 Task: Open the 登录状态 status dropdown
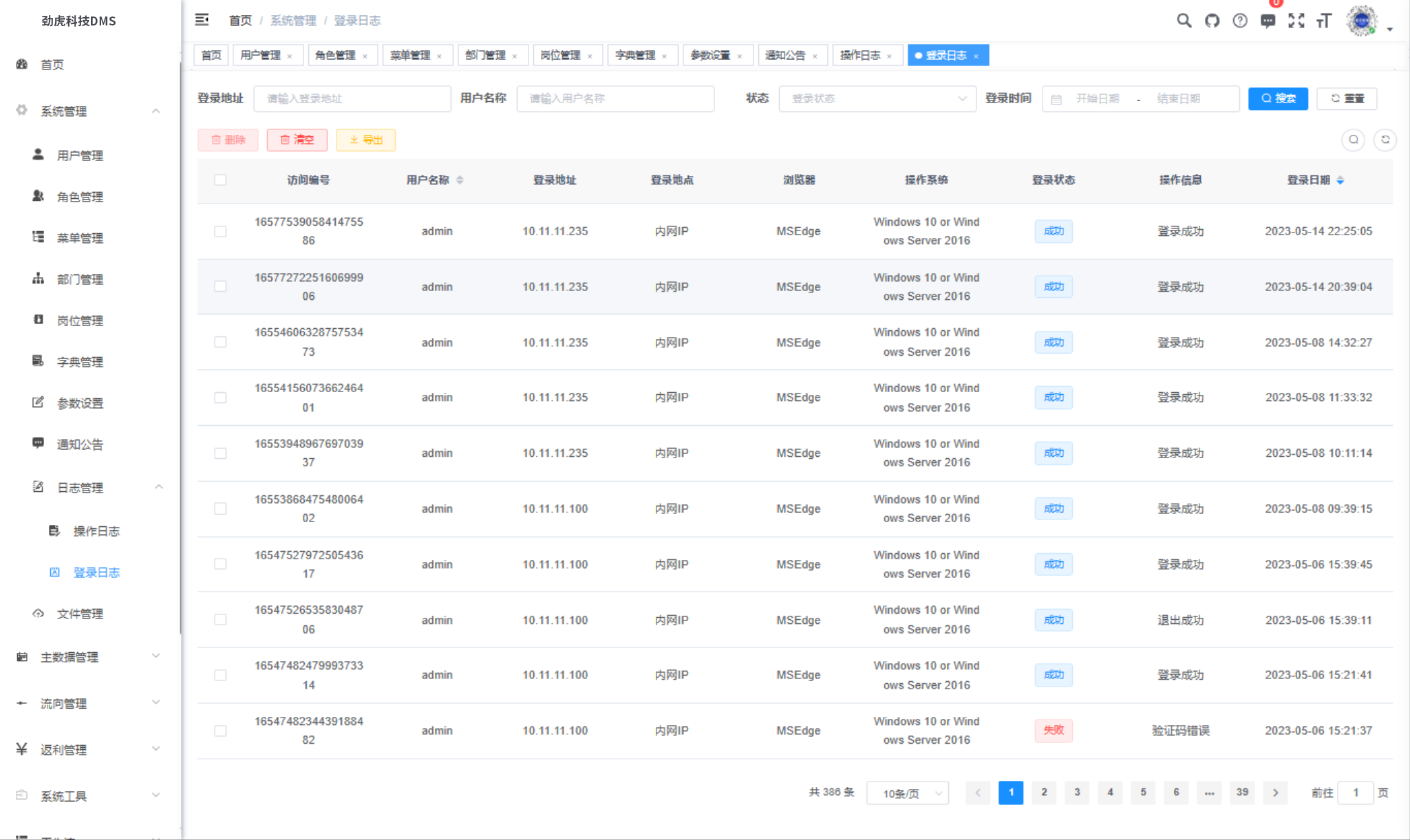(x=877, y=98)
